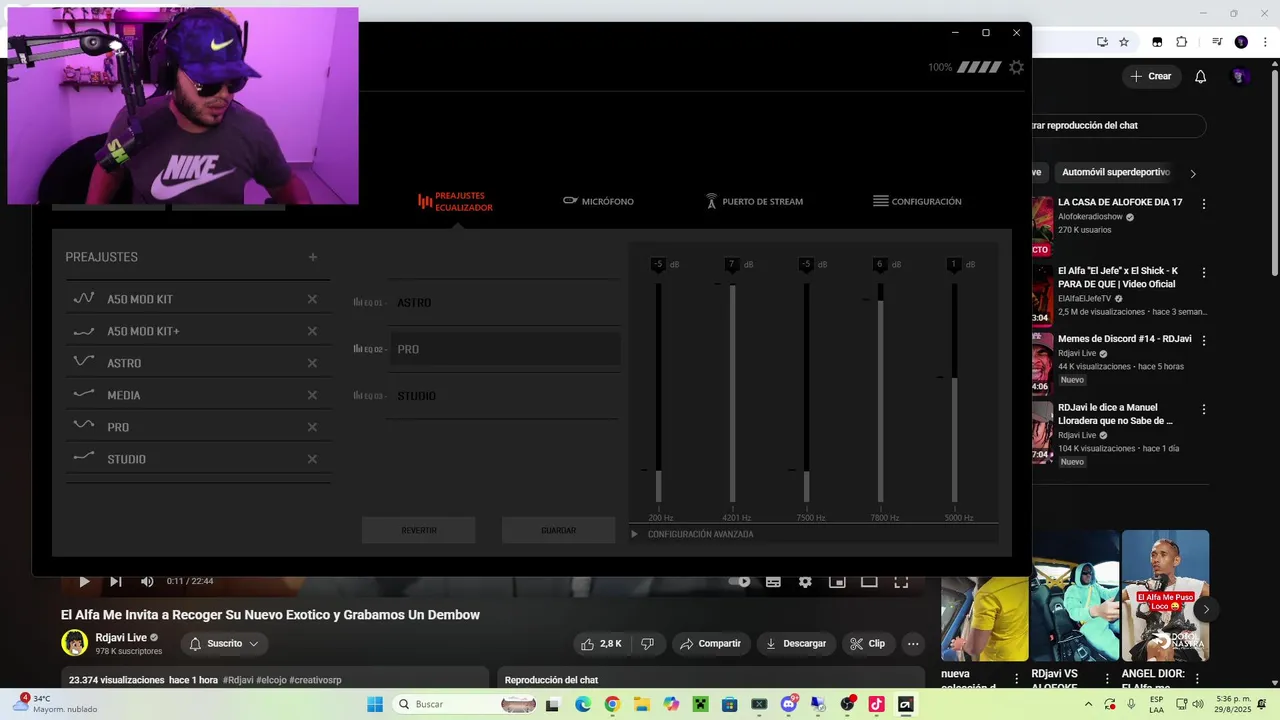Open TikTok app in the taskbar
The height and width of the screenshot is (720, 1280).
876,704
